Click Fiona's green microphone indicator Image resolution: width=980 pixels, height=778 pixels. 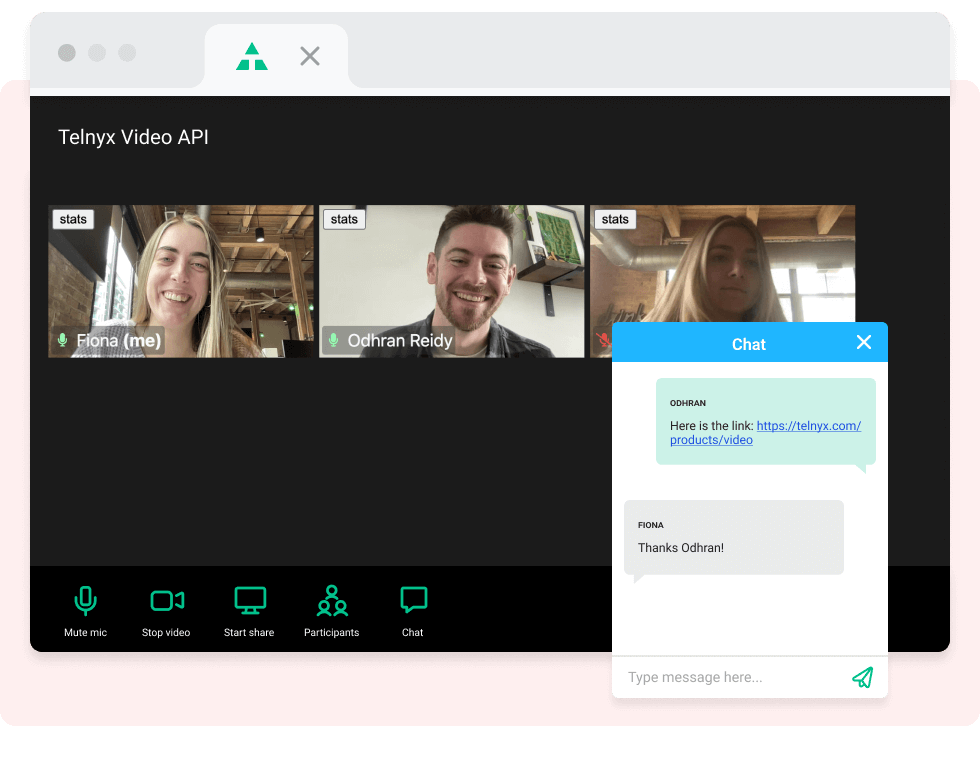click(x=62, y=340)
